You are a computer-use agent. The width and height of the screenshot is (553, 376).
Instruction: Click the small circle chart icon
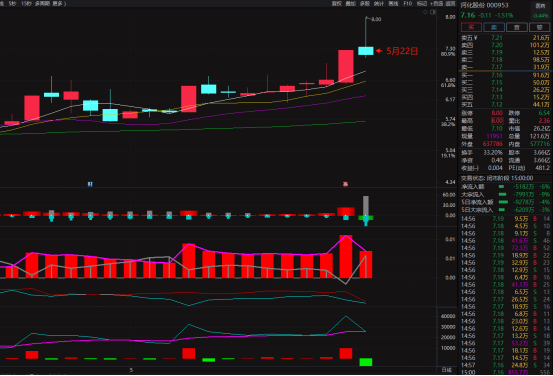[425, 12]
